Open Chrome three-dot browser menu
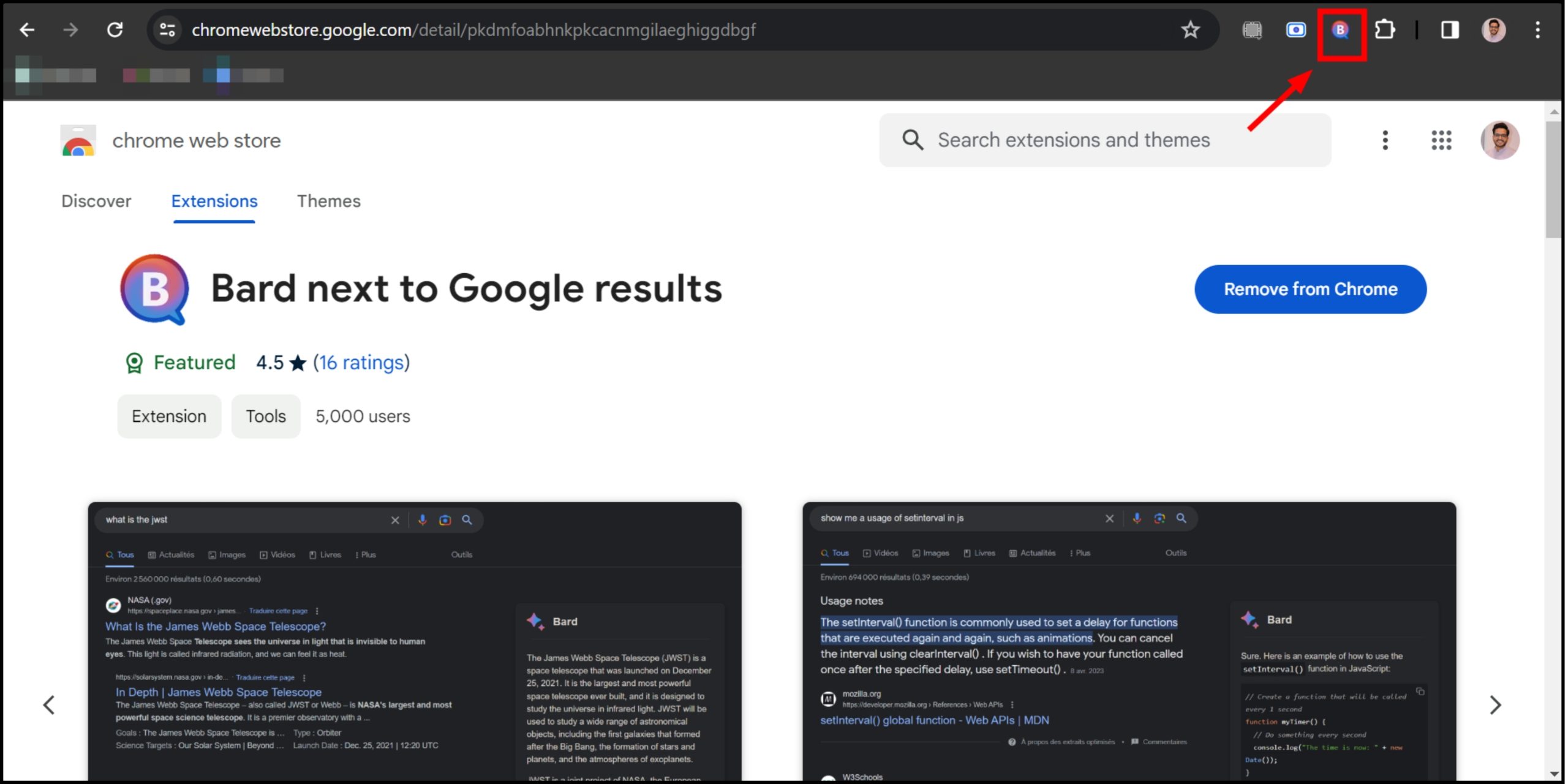Viewport: 1568px width, 784px height. tap(1537, 29)
